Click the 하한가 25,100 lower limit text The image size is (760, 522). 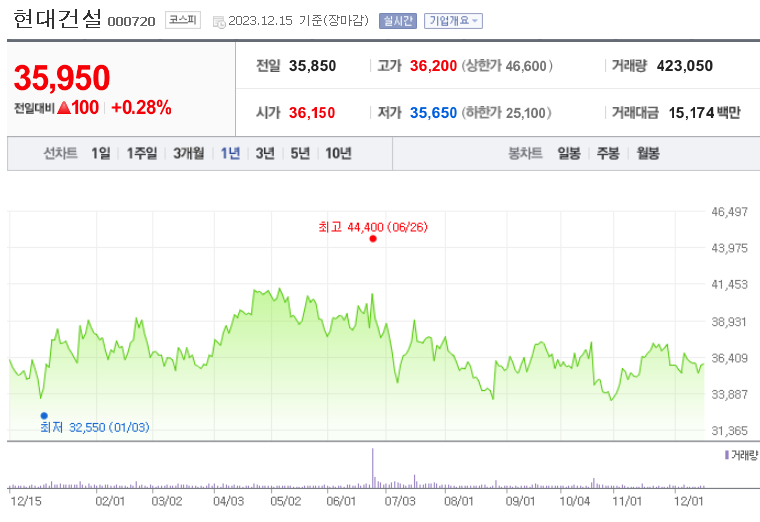tap(507, 113)
